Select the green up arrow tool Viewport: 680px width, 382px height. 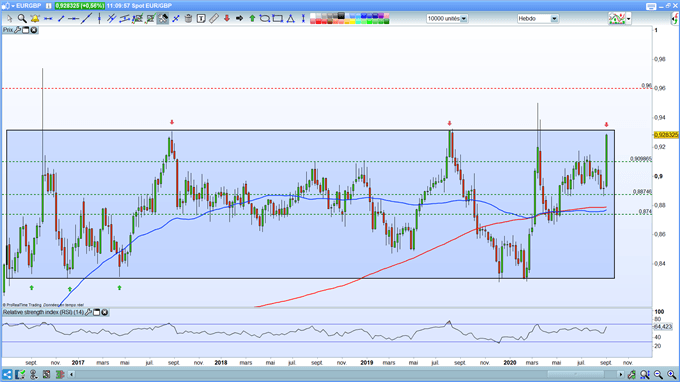(x=252, y=19)
